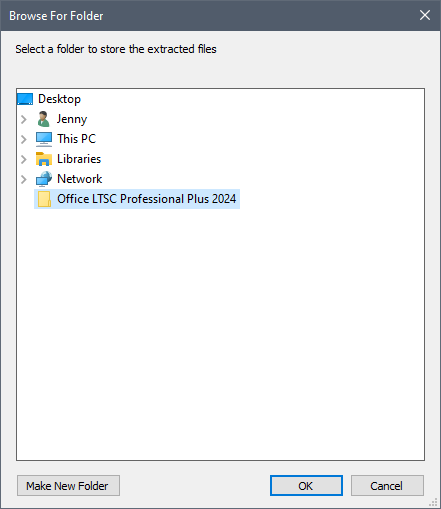Expand the Libraries node
This screenshot has height=509, width=441.
pyautogui.click(x=24, y=159)
